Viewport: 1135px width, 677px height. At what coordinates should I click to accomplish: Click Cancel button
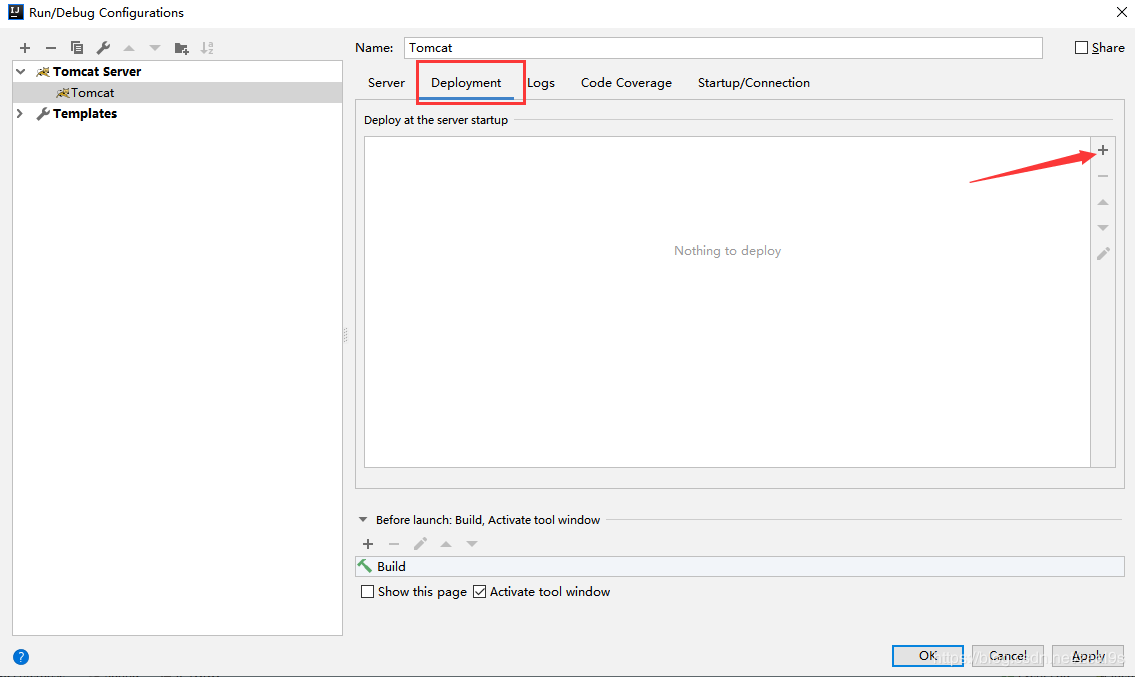1008,656
